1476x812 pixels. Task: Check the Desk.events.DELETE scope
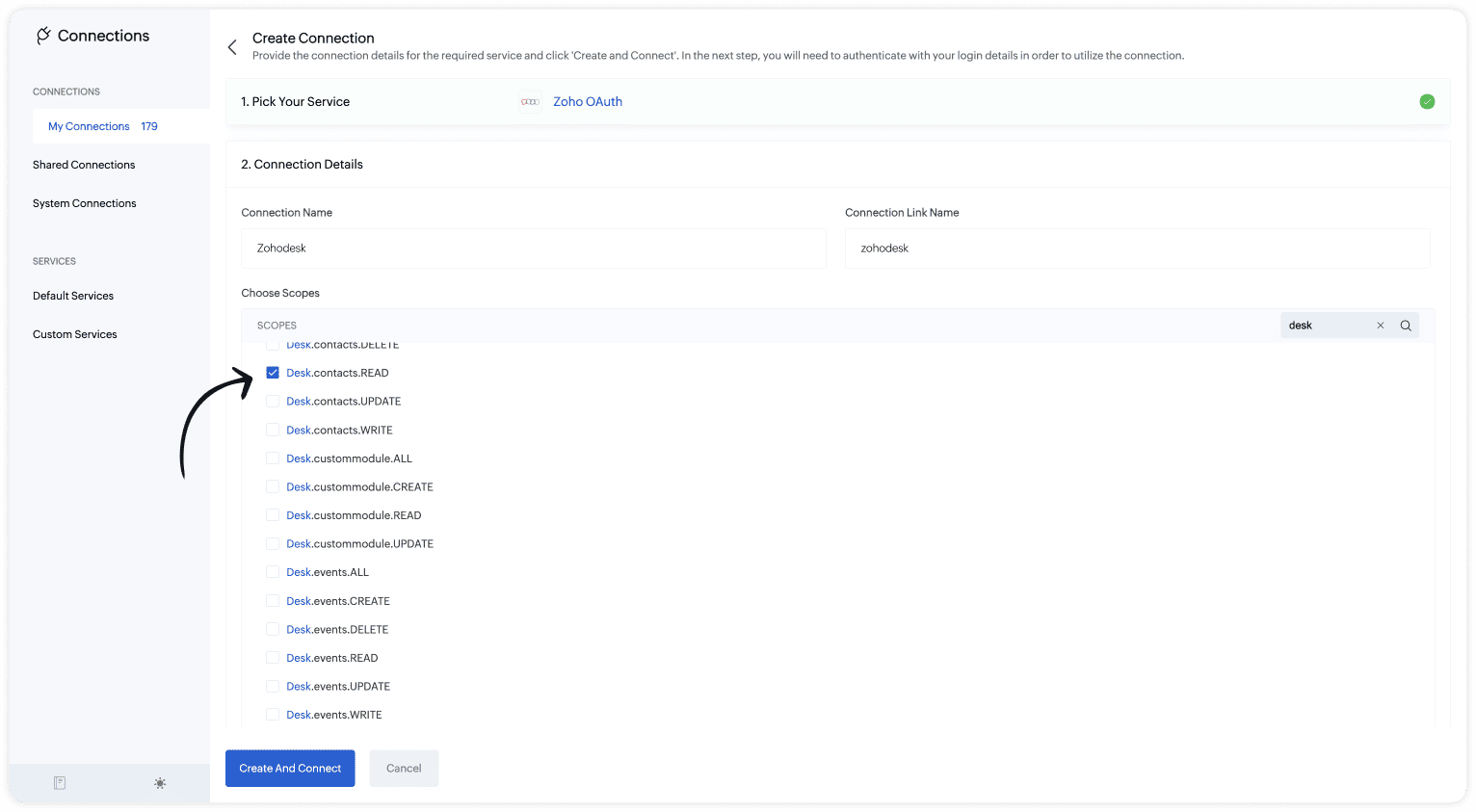(x=273, y=629)
